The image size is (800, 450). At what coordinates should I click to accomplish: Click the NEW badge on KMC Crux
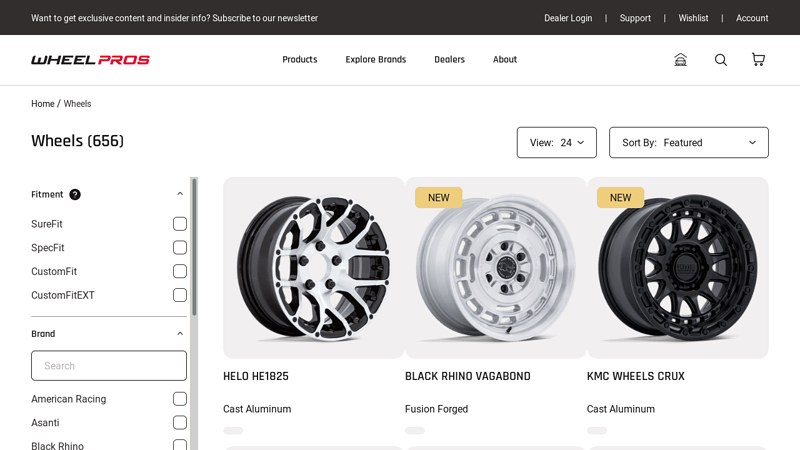620,197
